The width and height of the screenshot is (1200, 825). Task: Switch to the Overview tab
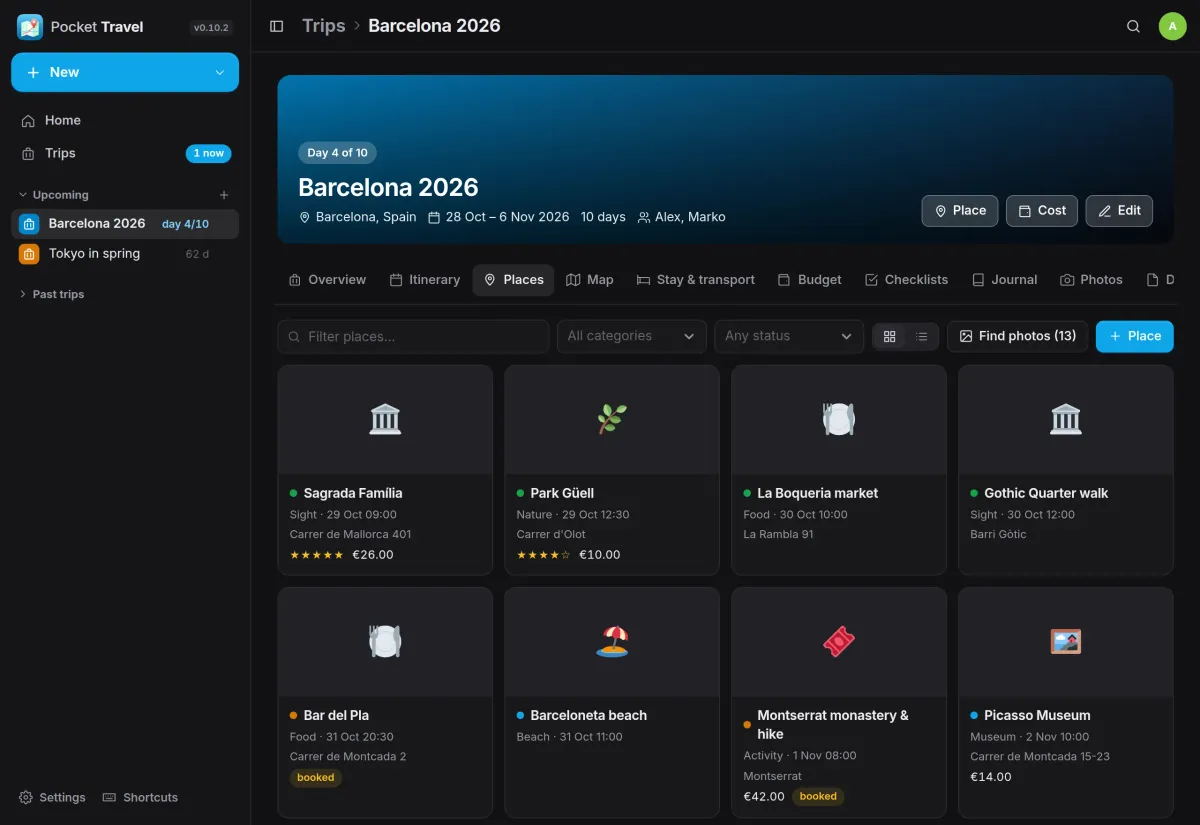[327, 280]
